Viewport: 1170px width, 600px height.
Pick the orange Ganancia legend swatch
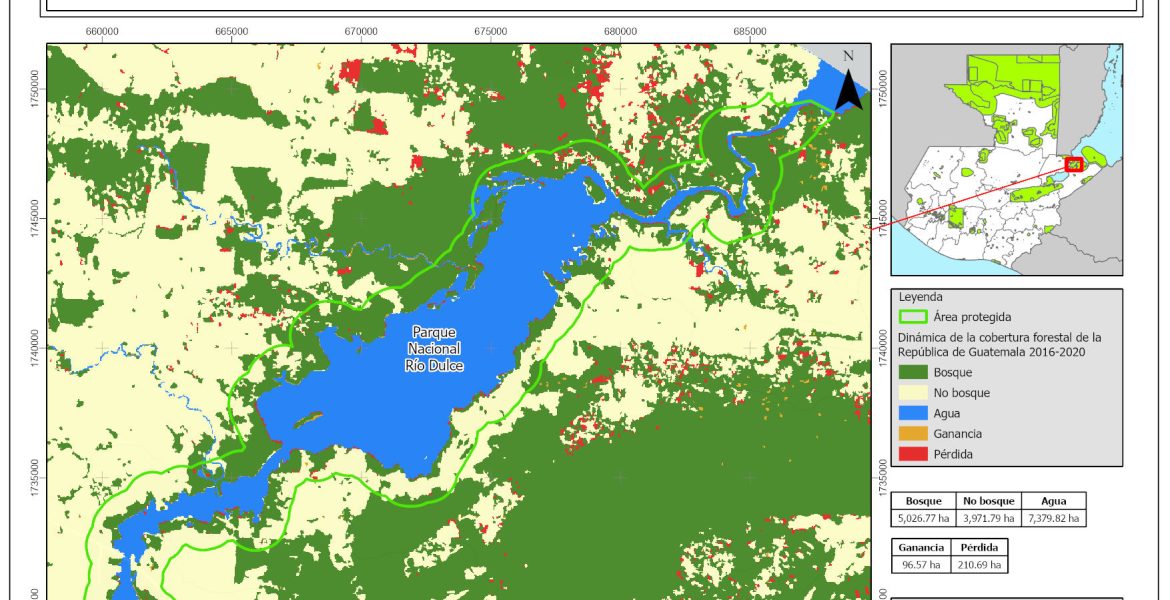[x=912, y=434]
